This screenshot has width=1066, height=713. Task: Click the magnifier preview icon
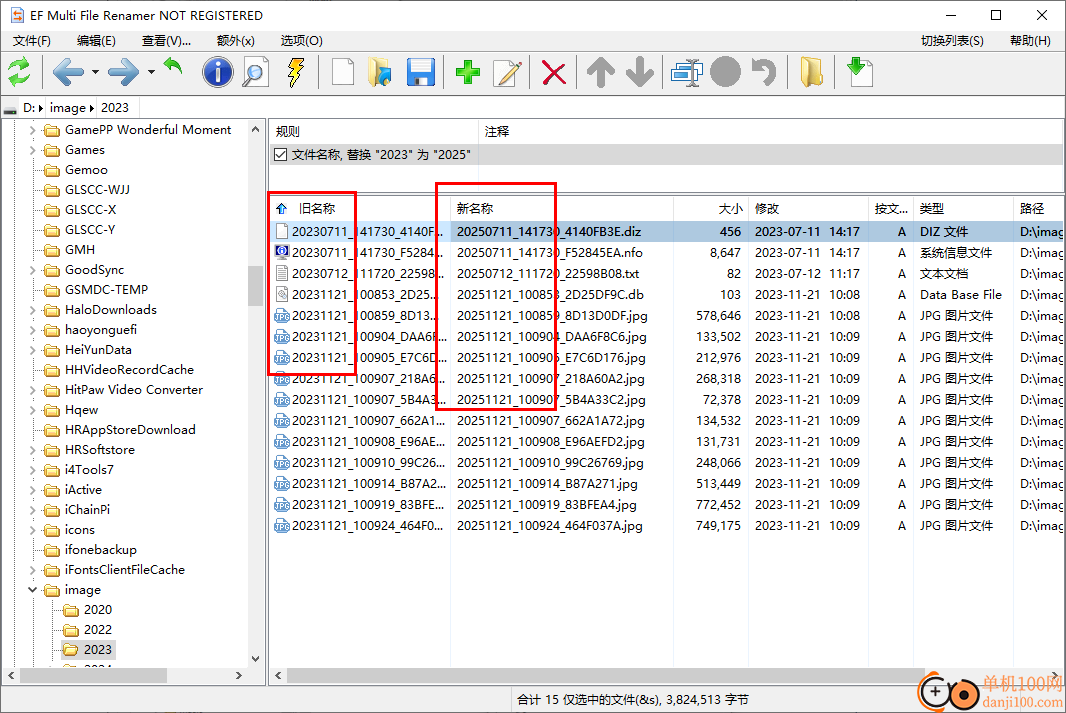click(256, 72)
